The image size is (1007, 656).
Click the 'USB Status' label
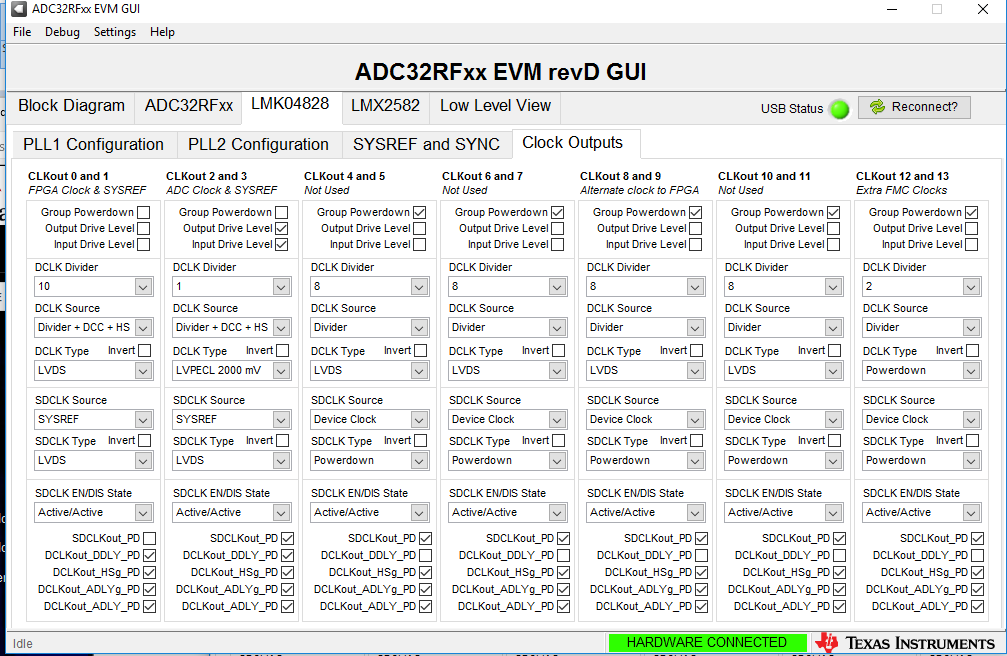[792, 109]
